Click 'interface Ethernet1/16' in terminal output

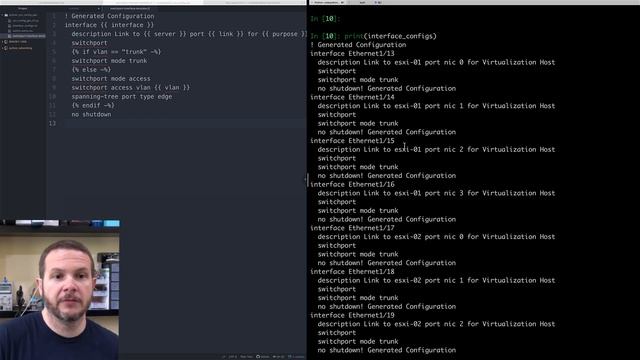click(x=352, y=184)
